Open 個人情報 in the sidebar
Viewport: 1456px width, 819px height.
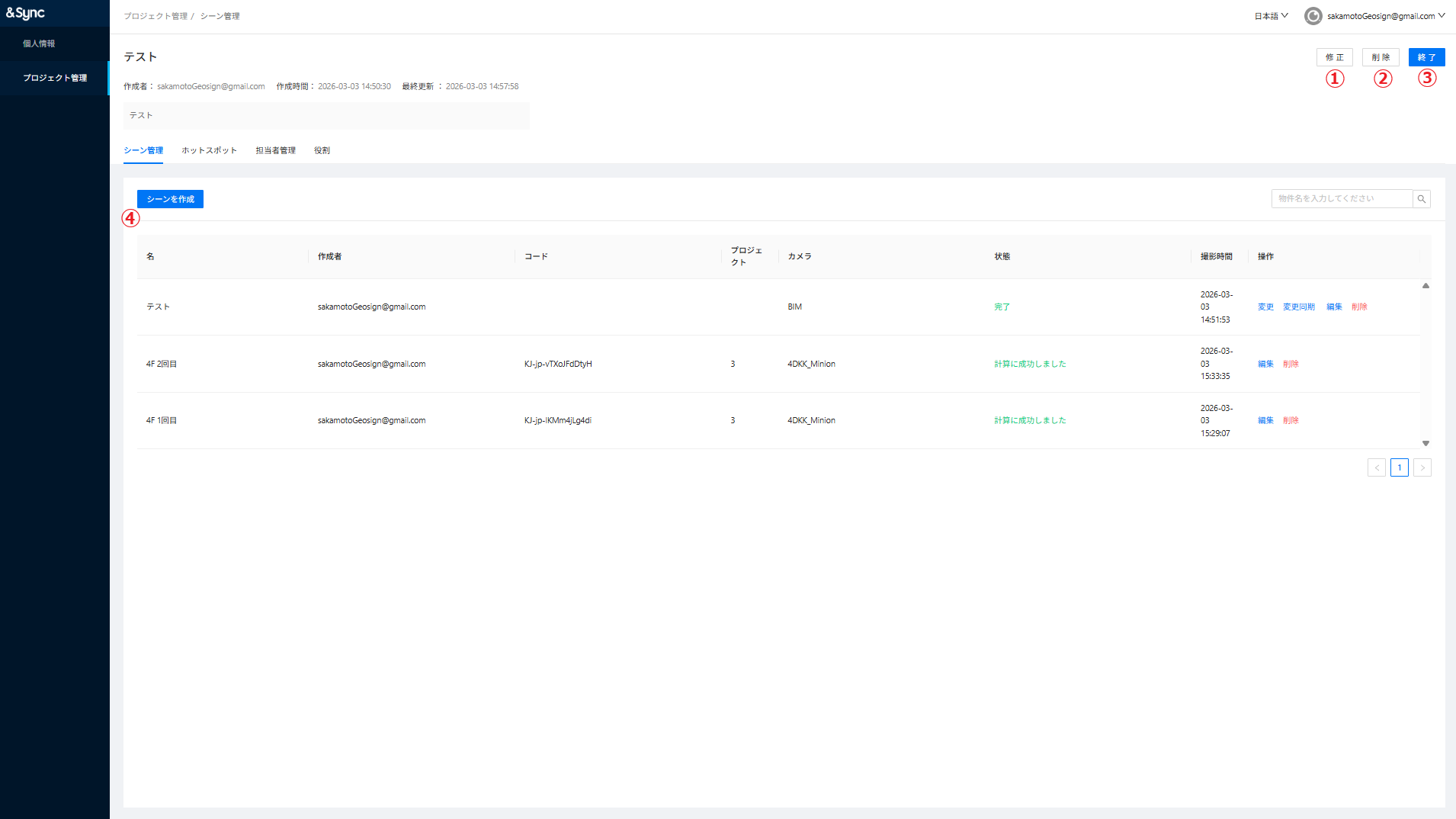point(39,43)
